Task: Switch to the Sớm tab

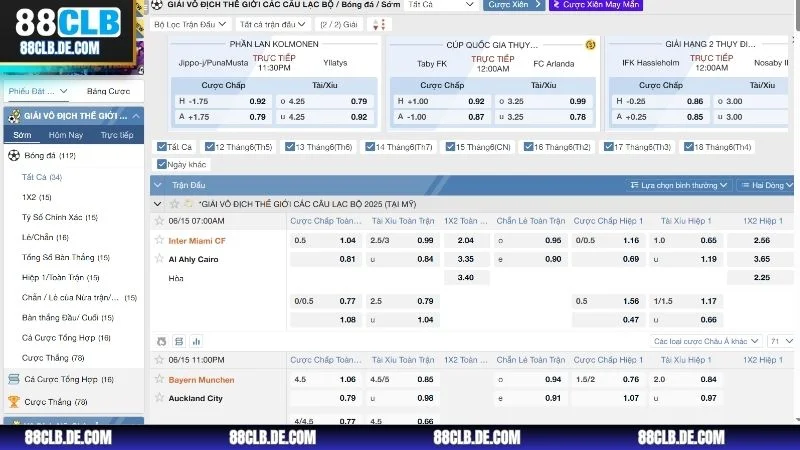Action: coord(22,135)
